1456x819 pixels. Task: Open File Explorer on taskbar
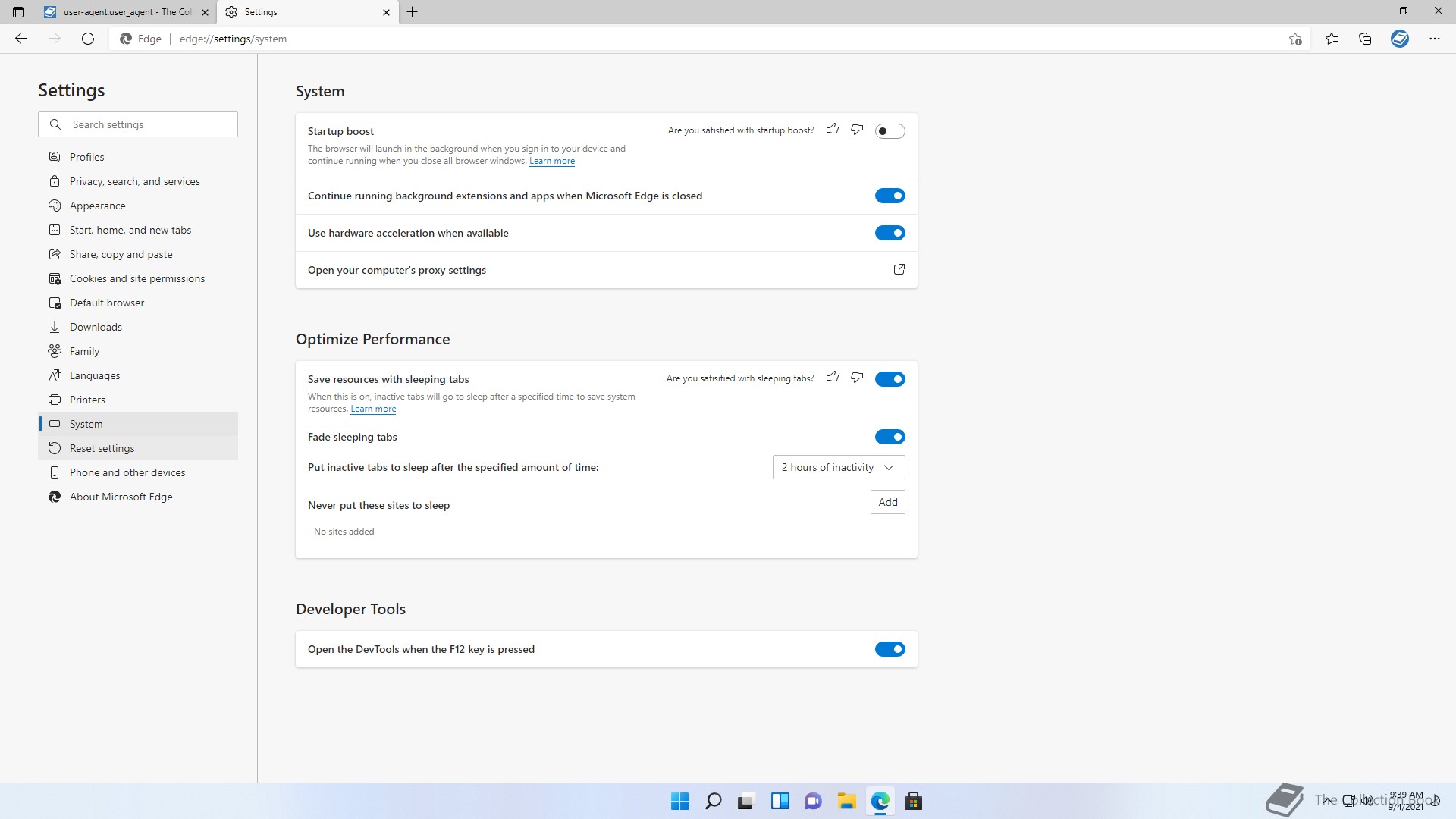847,801
